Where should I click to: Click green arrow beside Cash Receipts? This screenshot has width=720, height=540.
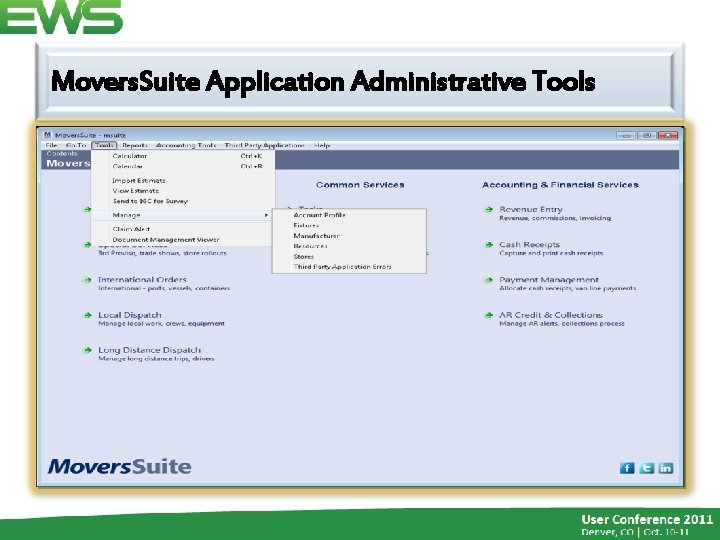(489, 245)
